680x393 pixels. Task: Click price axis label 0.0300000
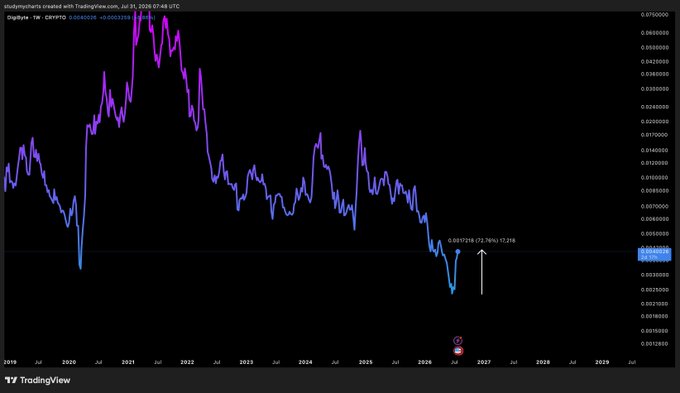654,89
